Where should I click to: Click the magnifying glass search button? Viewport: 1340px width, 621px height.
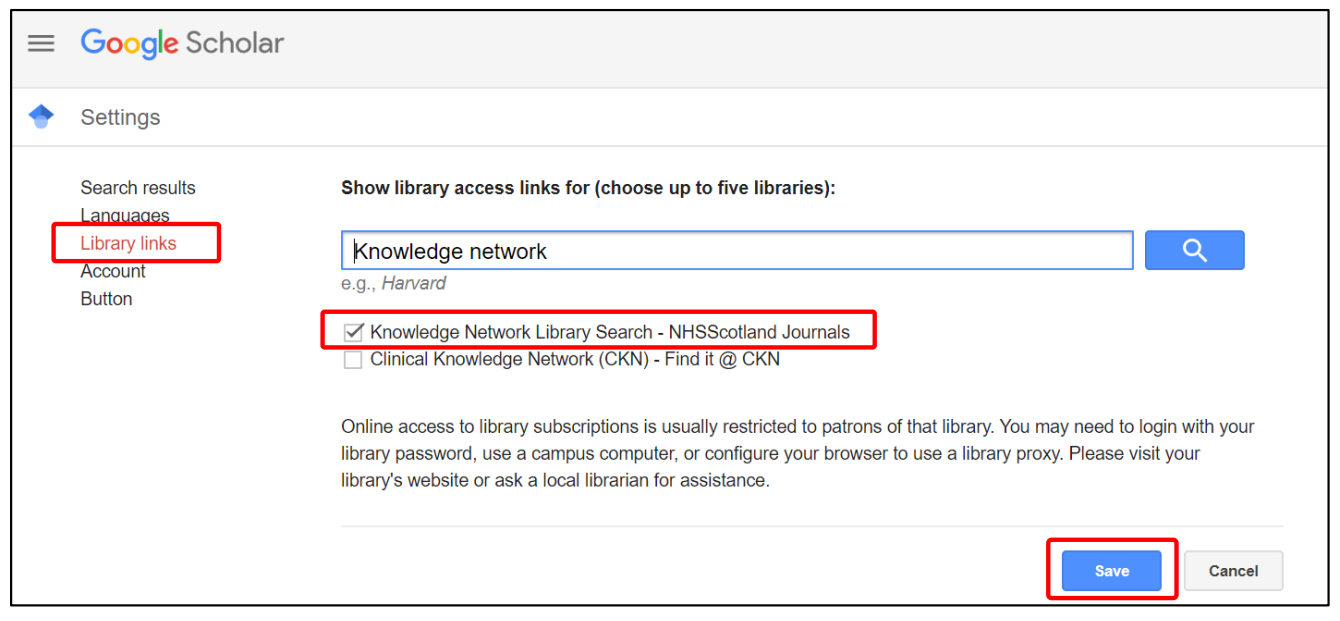pyautogui.click(x=1194, y=250)
